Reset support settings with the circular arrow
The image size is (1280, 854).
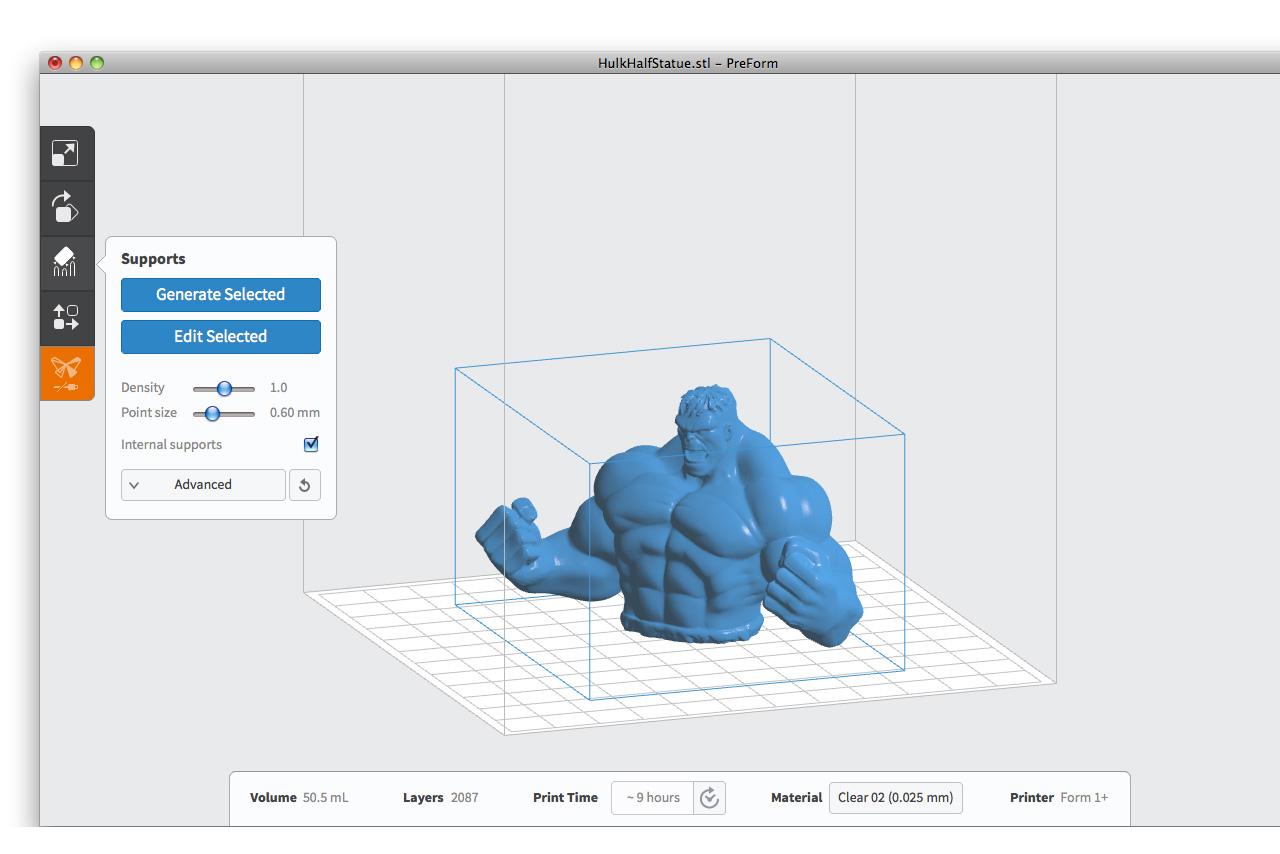[x=305, y=485]
